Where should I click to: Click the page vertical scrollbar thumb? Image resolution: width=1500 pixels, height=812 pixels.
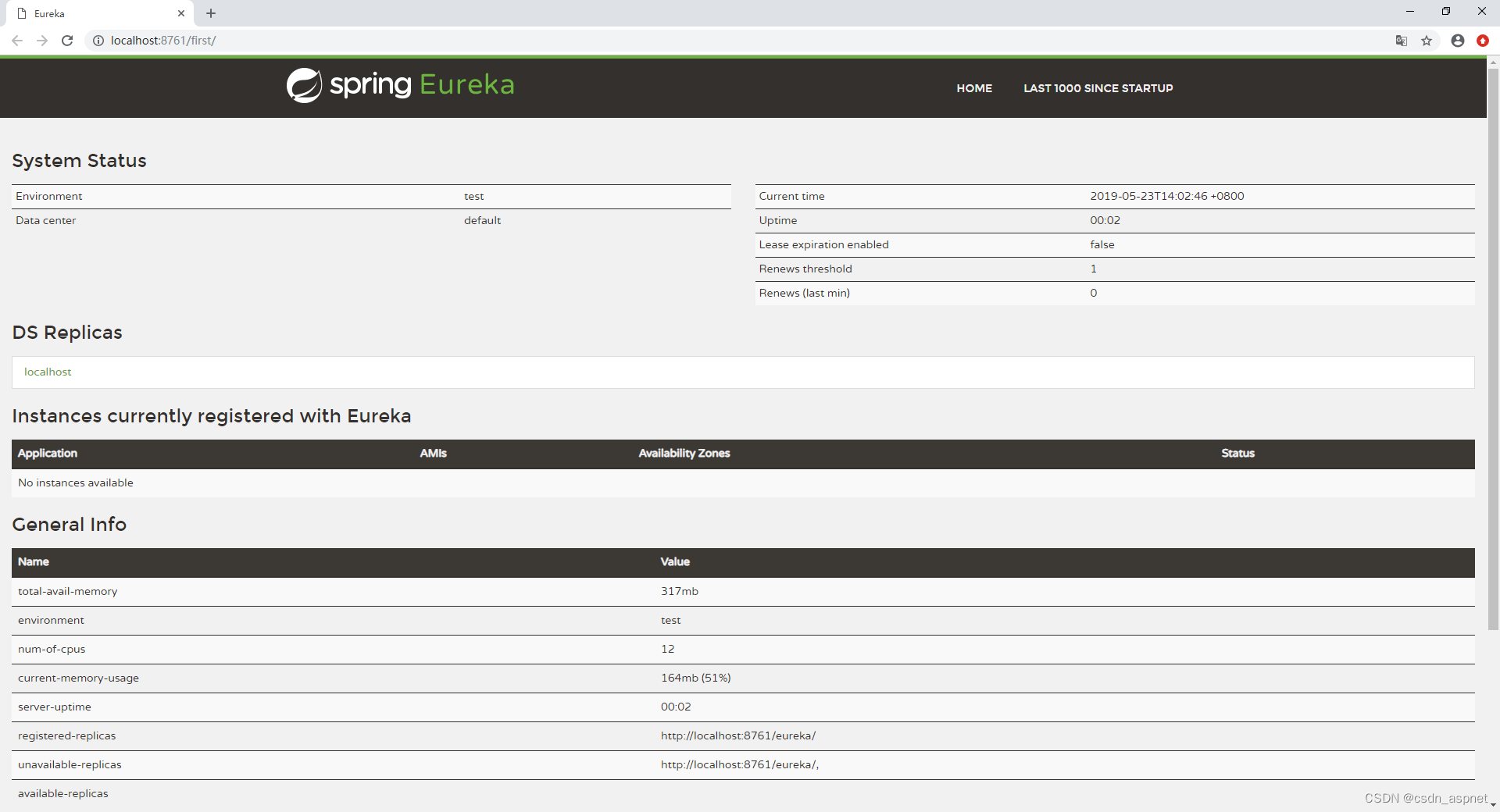pyautogui.click(x=1493, y=349)
